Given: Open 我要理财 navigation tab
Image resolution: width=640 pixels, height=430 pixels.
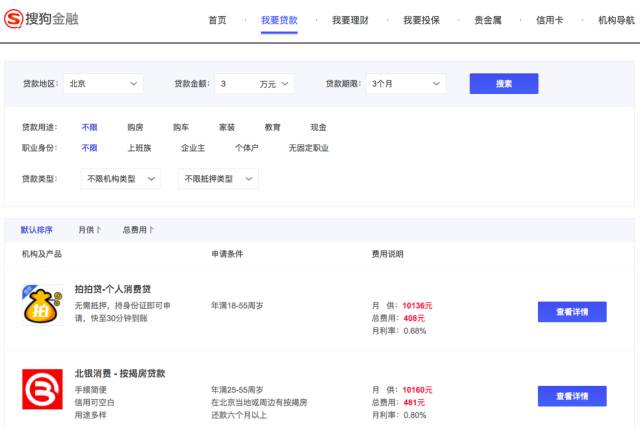Looking at the screenshot, I should click(350, 20).
